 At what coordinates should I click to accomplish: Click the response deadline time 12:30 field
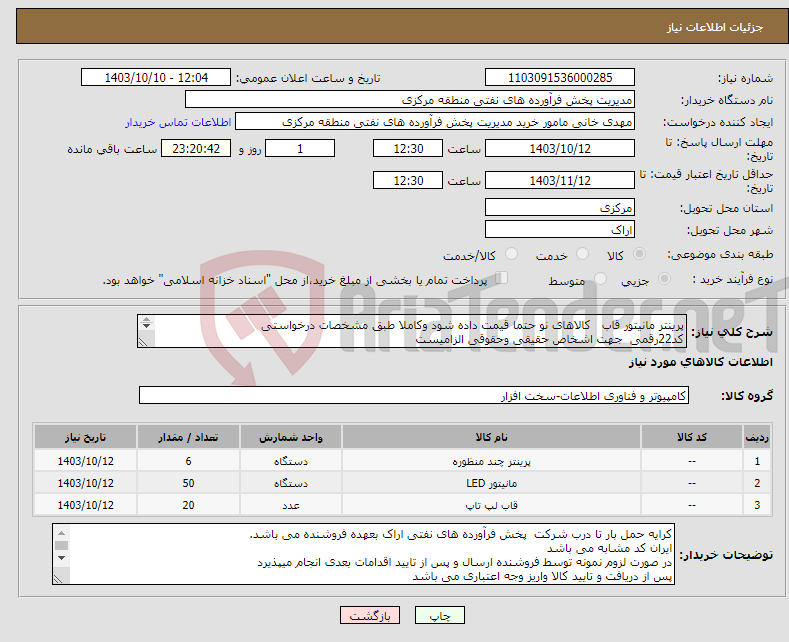pos(408,148)
